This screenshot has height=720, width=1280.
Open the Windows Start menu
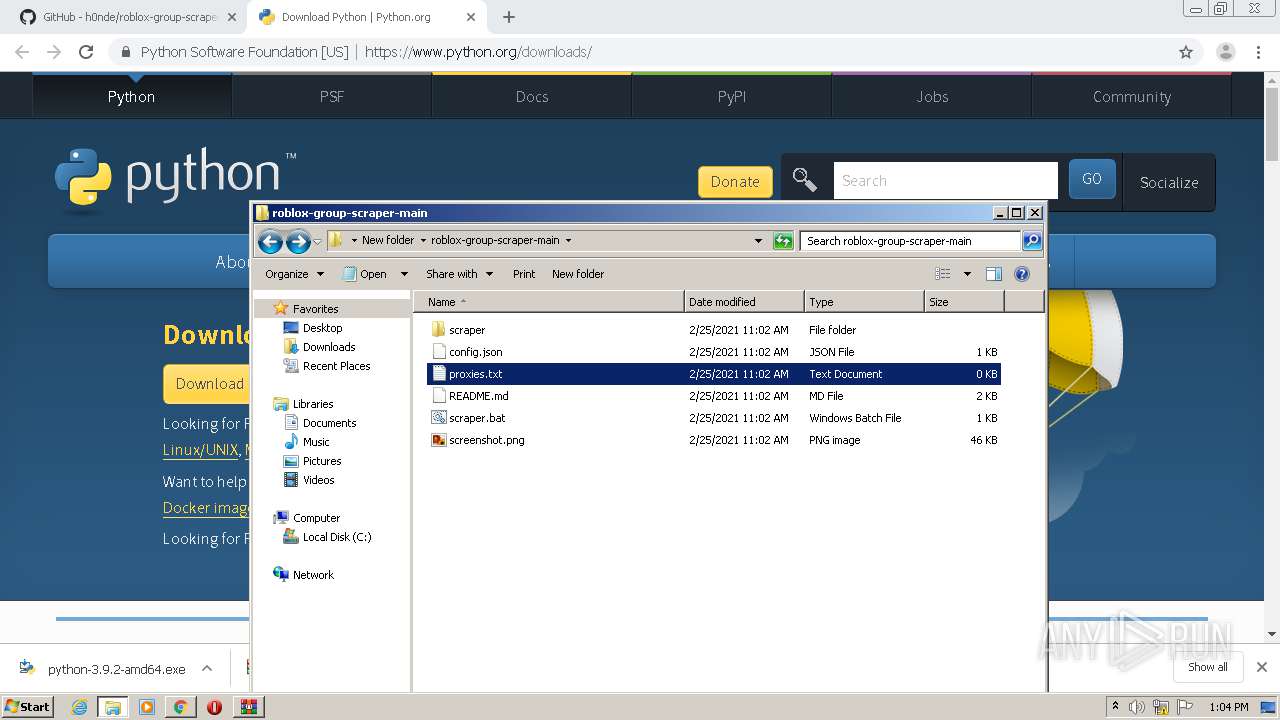(x=28, y=706)
